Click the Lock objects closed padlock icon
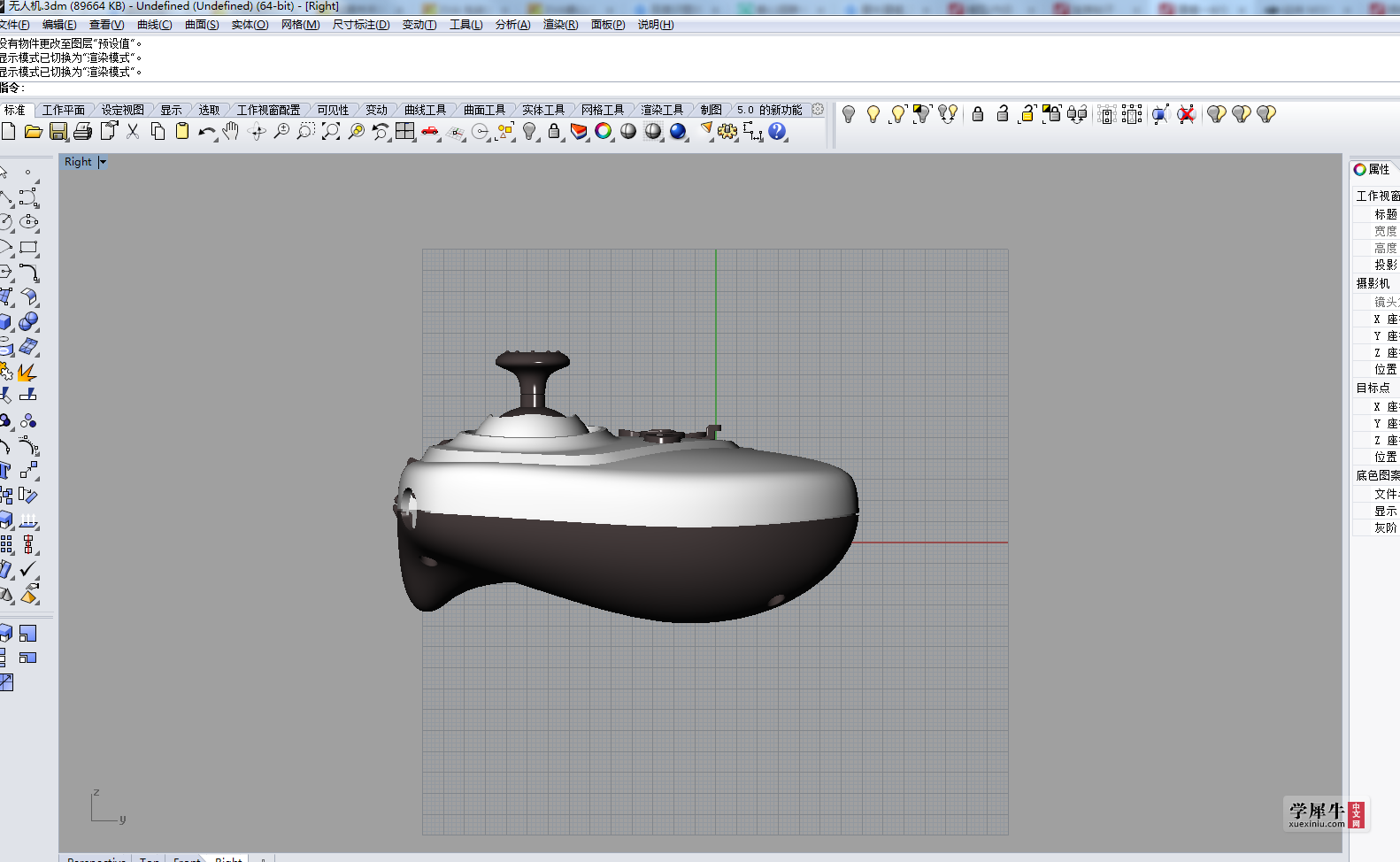Viewport: 1400px width, 862px height. tap(978, 114)
